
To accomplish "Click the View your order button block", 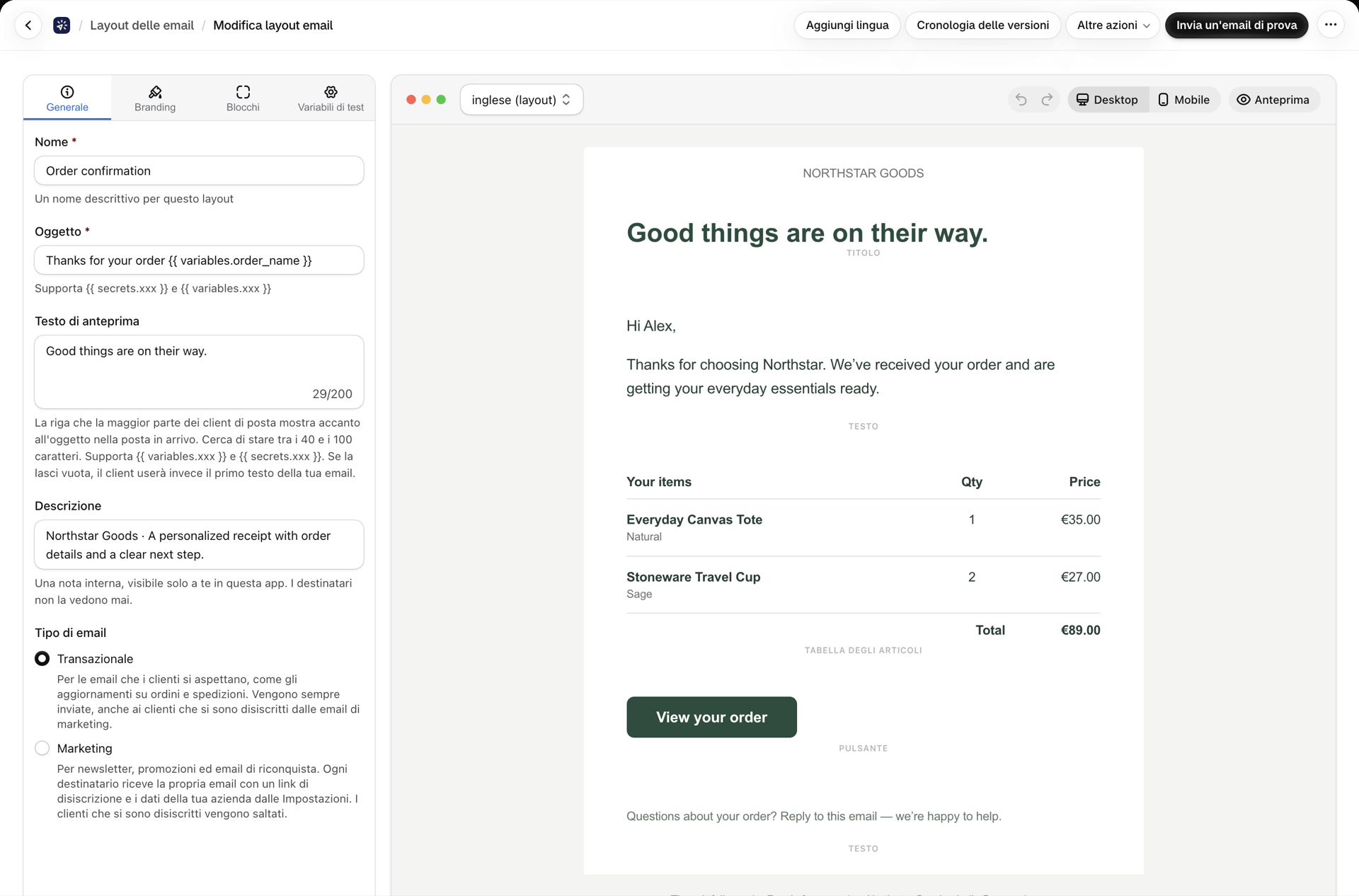I will tap(711, 717).
